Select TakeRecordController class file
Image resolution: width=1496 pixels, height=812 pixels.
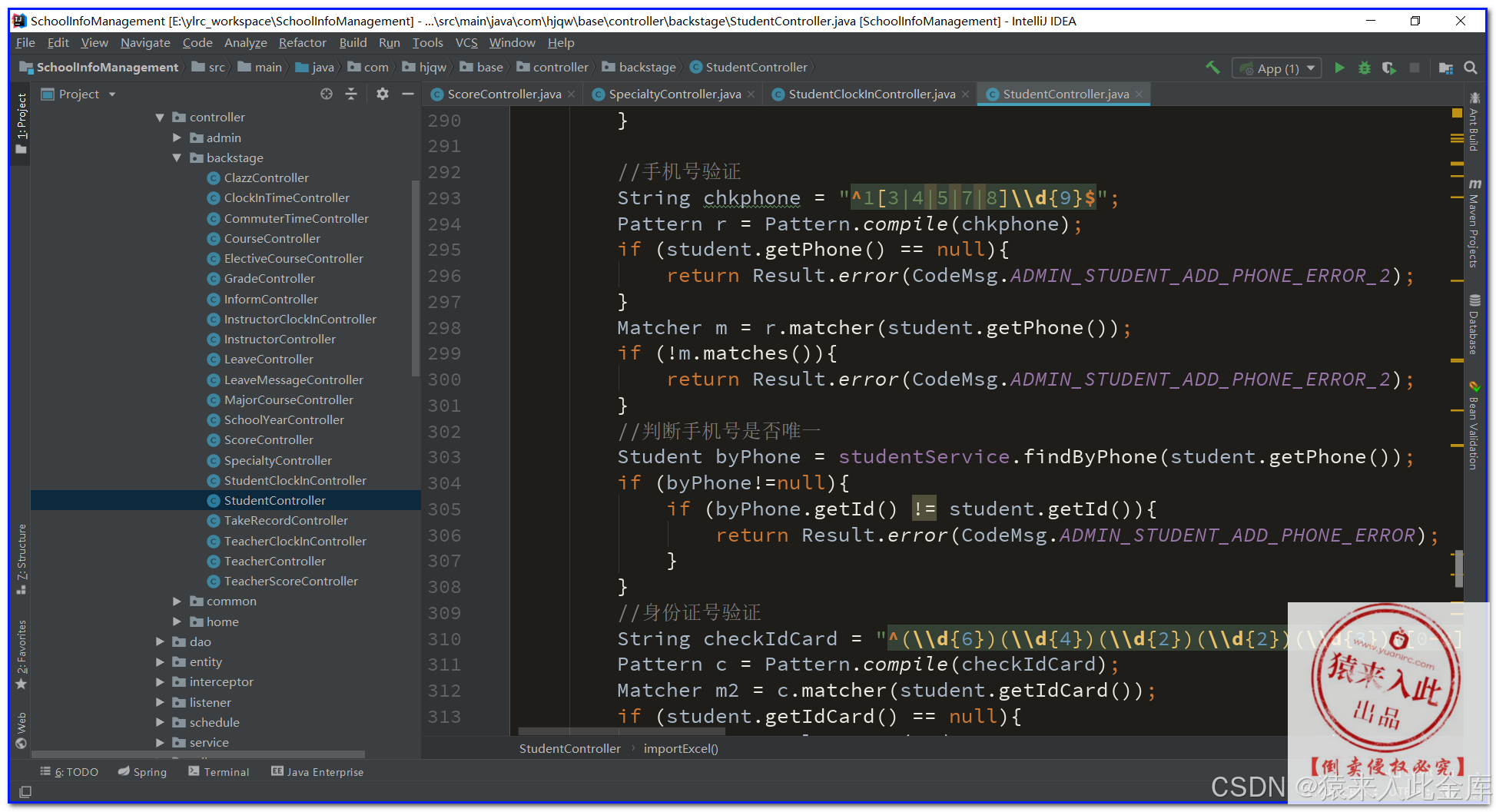point(286,520)
